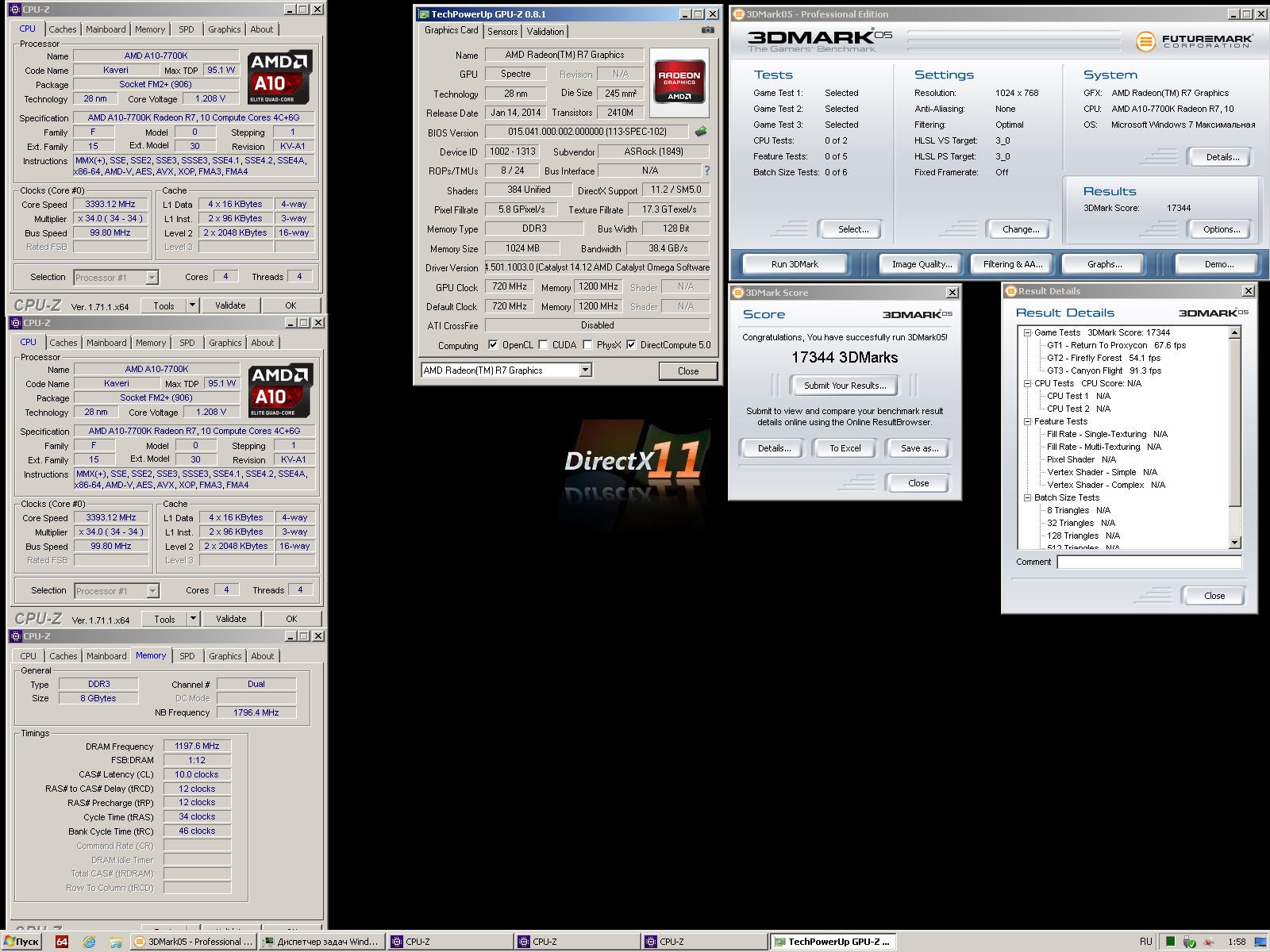Click Validate in the topmost CPU-Z window
The width and height of the screenshot is (1270, 952).
pos(230,305)
